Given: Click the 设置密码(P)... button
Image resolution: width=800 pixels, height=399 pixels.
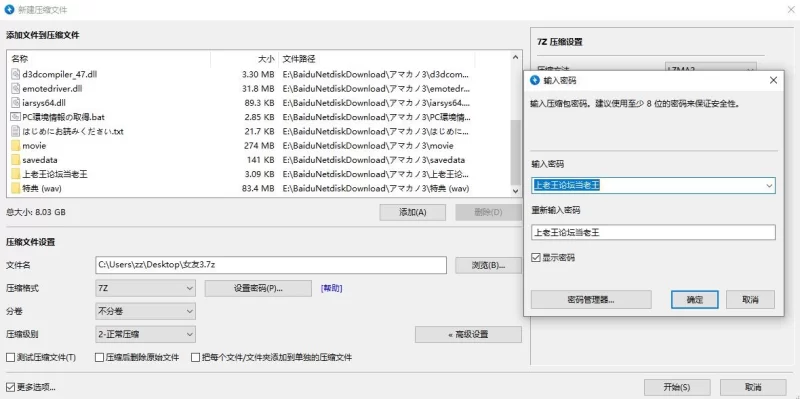Looking at the screenshot, I should [258, 288].
